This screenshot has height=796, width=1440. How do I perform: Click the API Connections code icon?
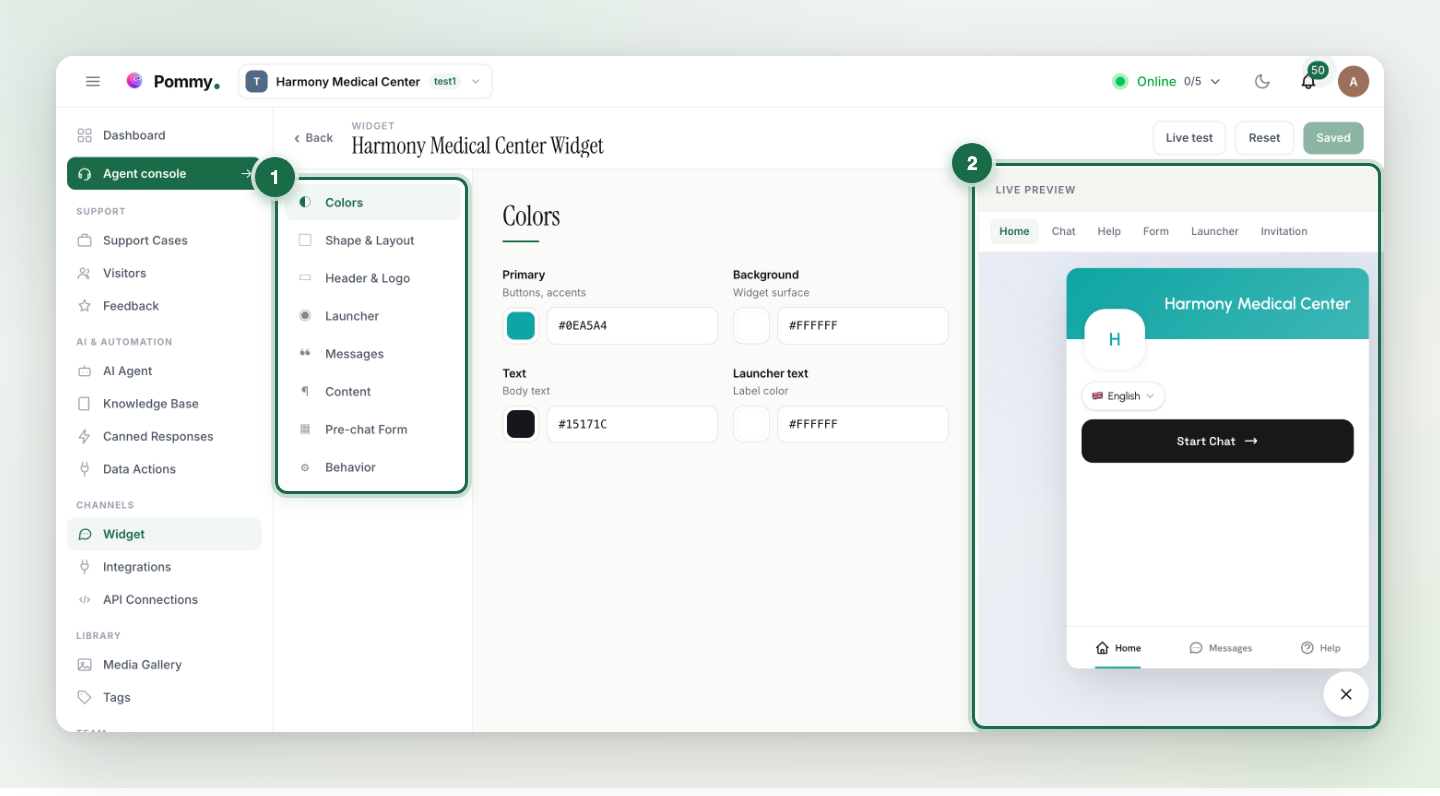coord(84,600)
